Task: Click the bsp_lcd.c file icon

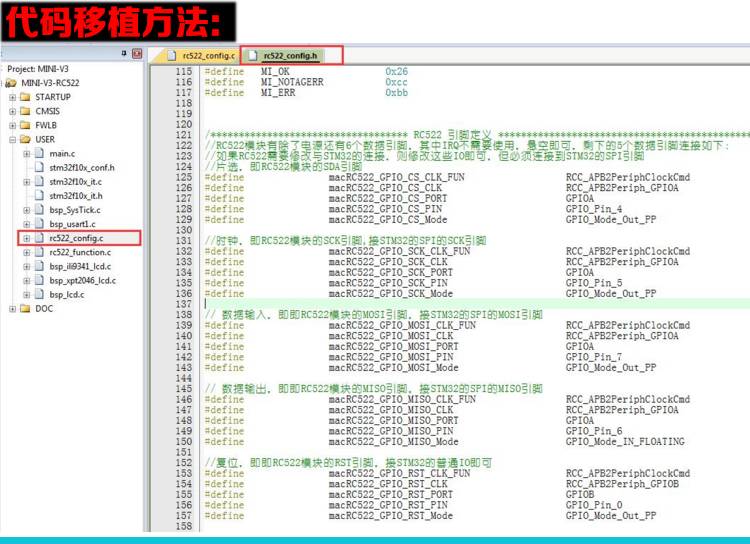Action: 40,294
